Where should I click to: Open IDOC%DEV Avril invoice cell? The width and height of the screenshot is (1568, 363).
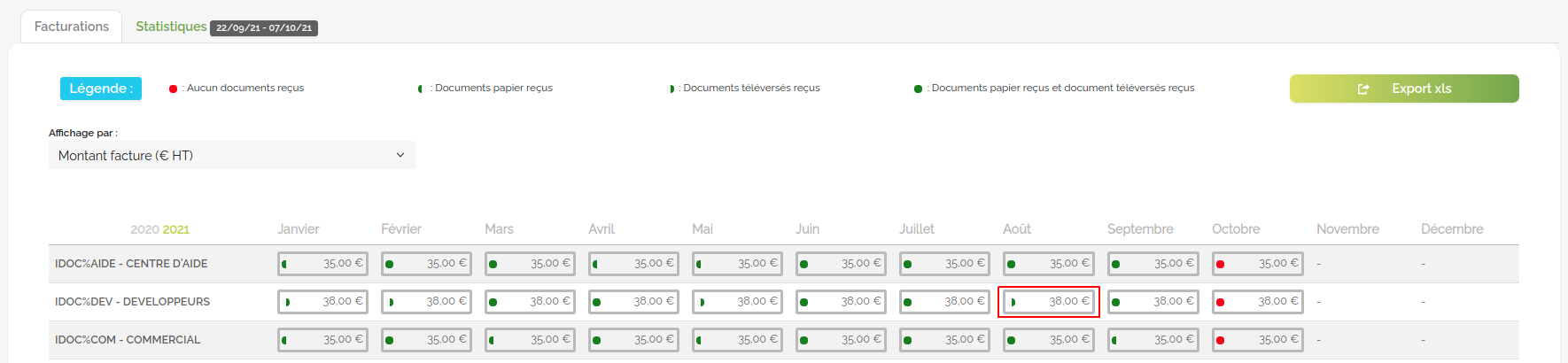633,302
